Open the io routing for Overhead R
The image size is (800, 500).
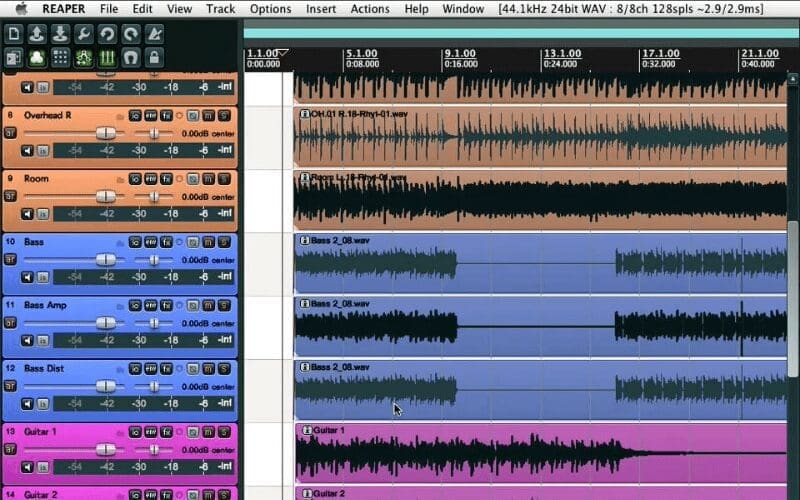click(x=135, y=116)
